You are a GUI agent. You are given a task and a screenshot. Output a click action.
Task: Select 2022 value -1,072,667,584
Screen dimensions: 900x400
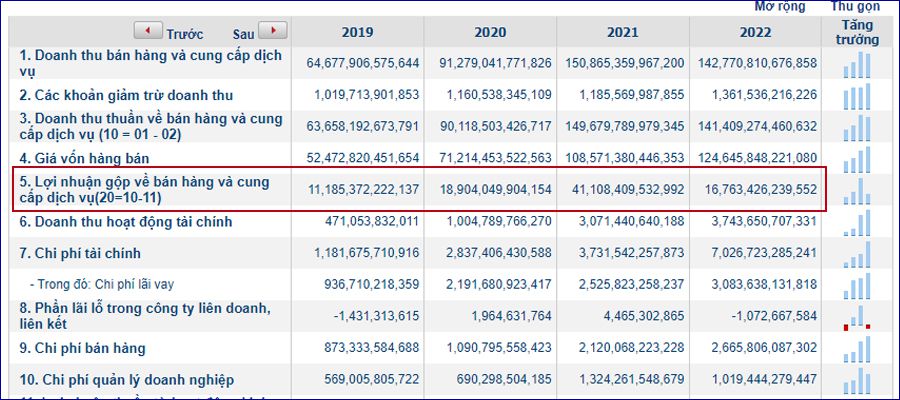(x=776, y=316)
